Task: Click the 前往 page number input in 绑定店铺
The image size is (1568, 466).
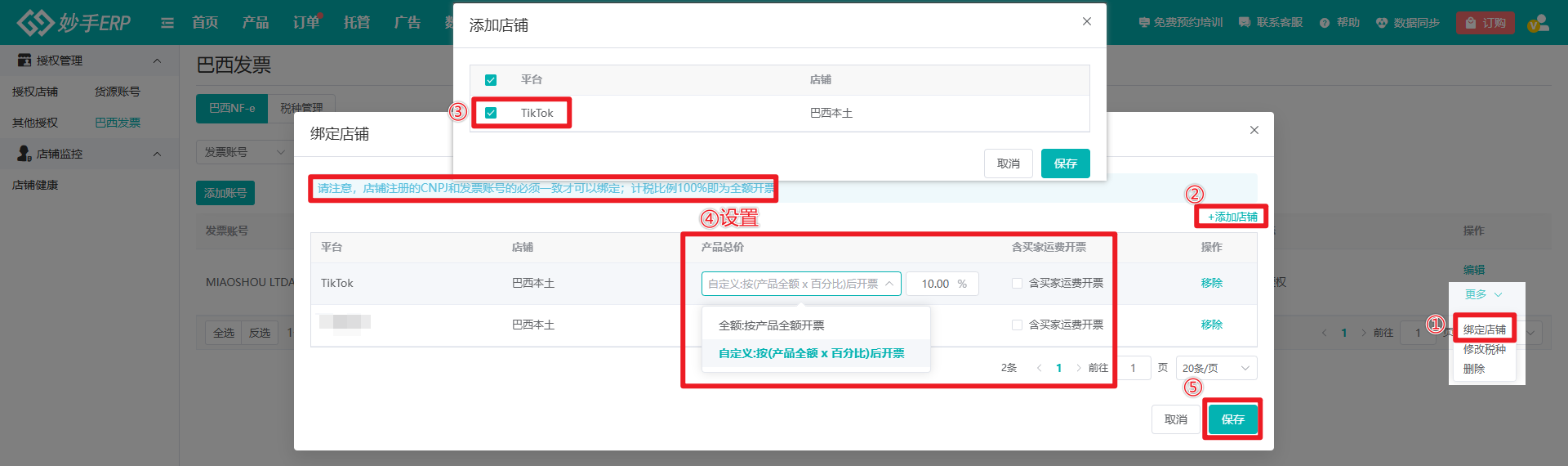Action: tap(1133, 368)
